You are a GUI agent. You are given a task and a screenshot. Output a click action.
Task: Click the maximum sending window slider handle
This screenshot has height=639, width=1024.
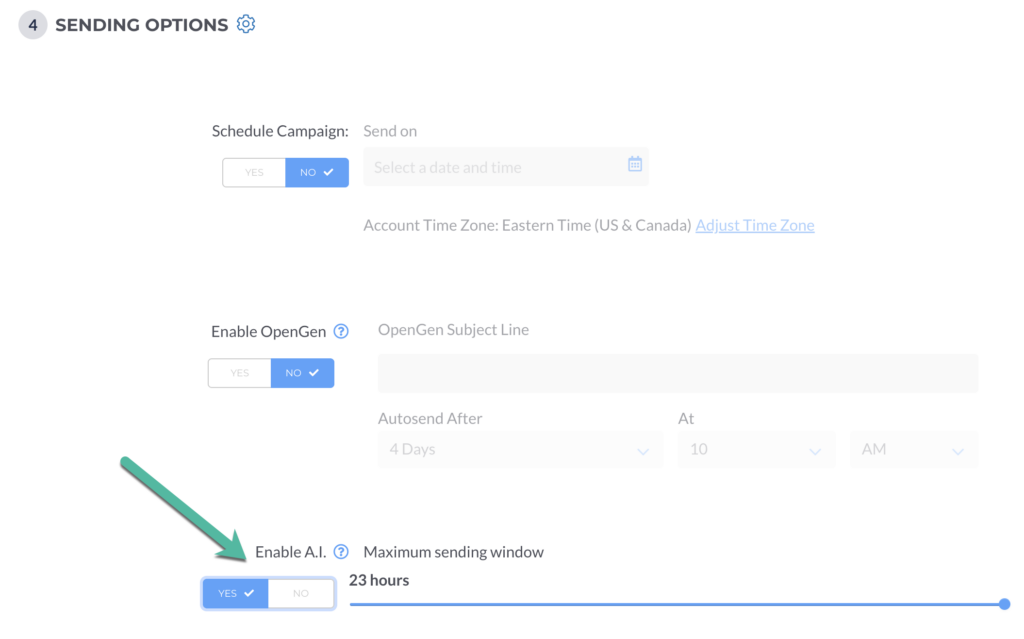pyautogui.click(x=1004, y=604)
